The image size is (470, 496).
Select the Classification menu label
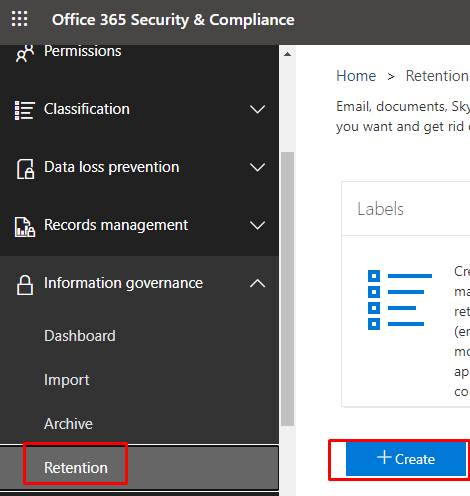pyautogui.click(x=87, y=109)
